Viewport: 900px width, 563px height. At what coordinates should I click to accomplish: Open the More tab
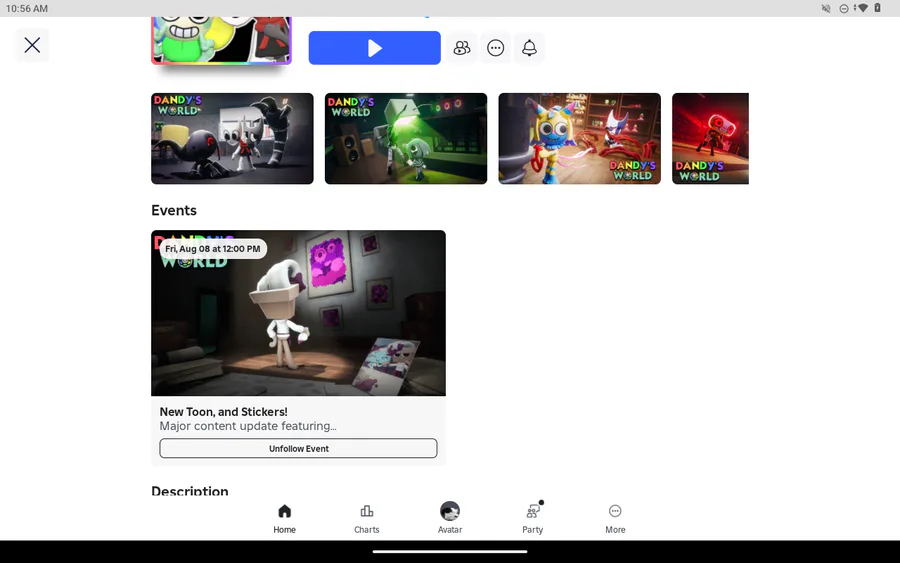pos(615,519)
